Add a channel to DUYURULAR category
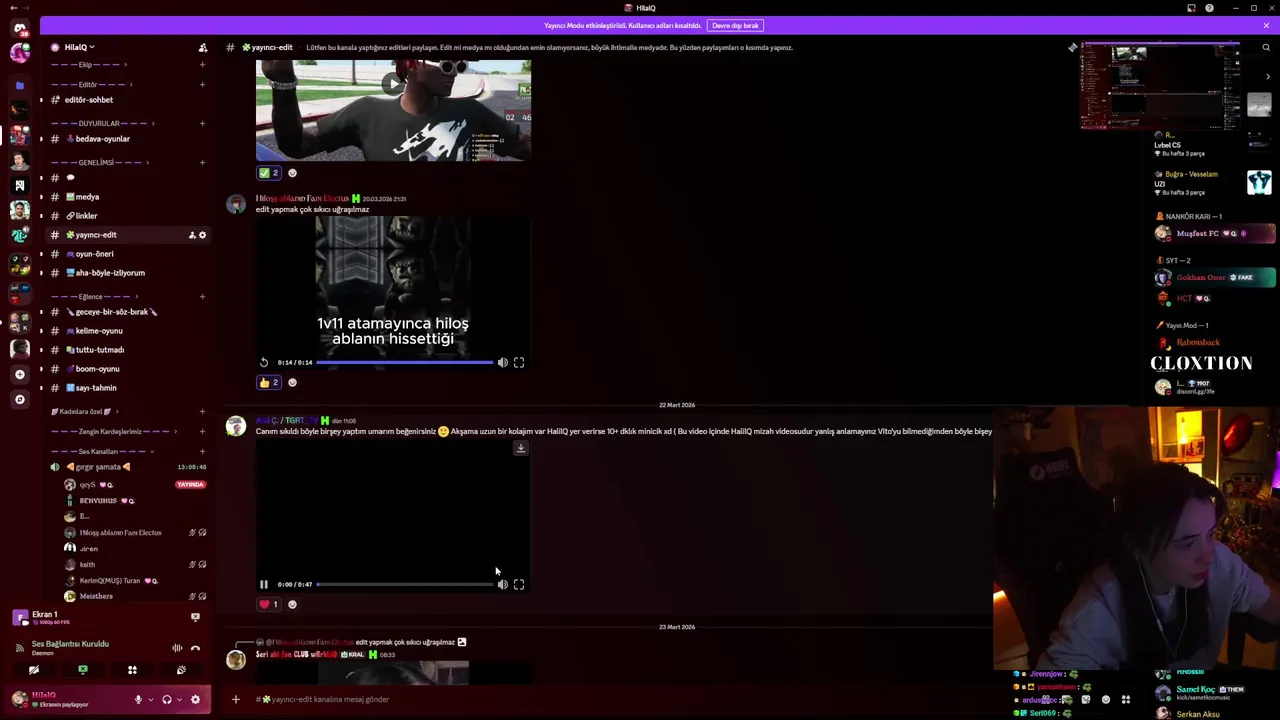This screenshot has height=720, width=1280. click(202, 123)
